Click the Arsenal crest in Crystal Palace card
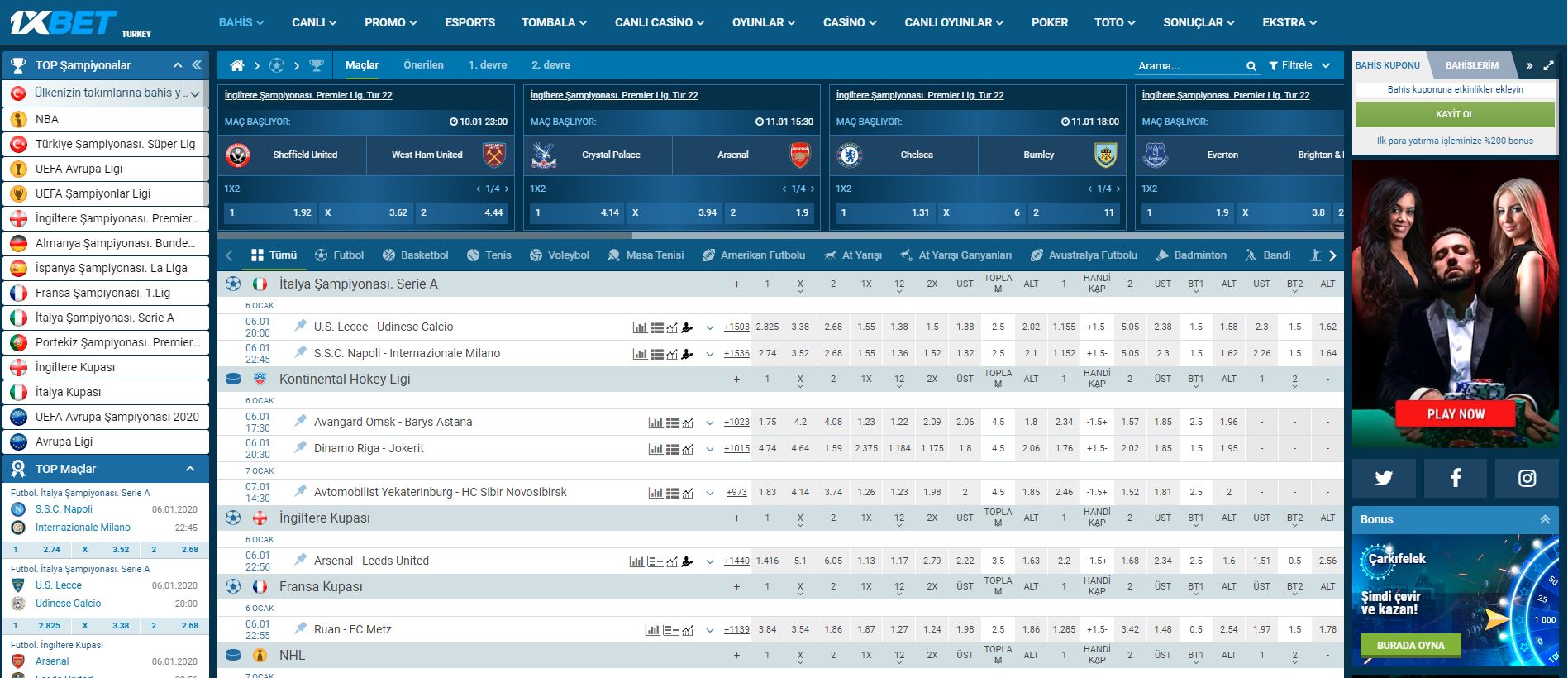Screen dimensions: 1568x678 (800, 155)
